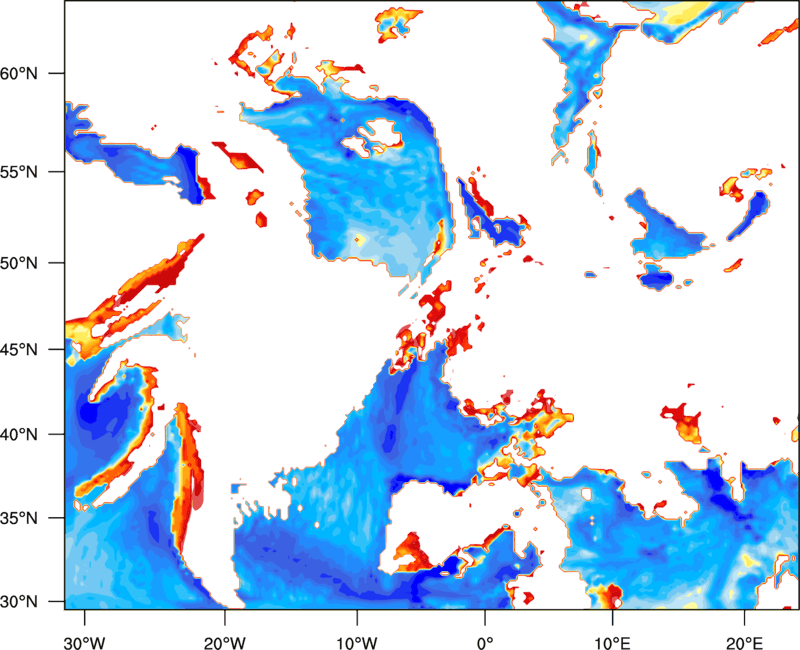
Task: Click the 45°N latitude label
Action: (19, 349)
